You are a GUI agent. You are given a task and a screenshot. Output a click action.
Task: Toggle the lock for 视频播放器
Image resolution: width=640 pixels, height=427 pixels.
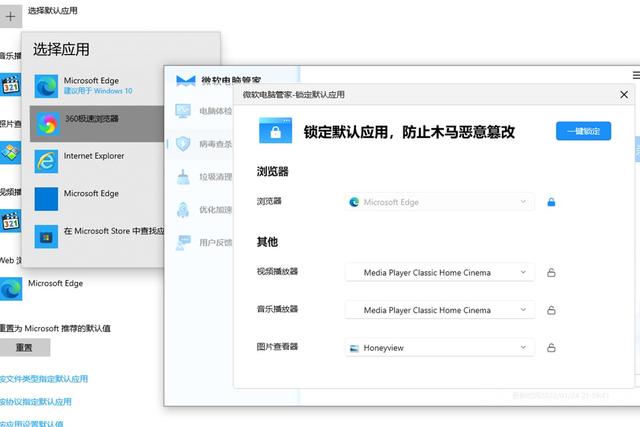click(x=551, y=273)
